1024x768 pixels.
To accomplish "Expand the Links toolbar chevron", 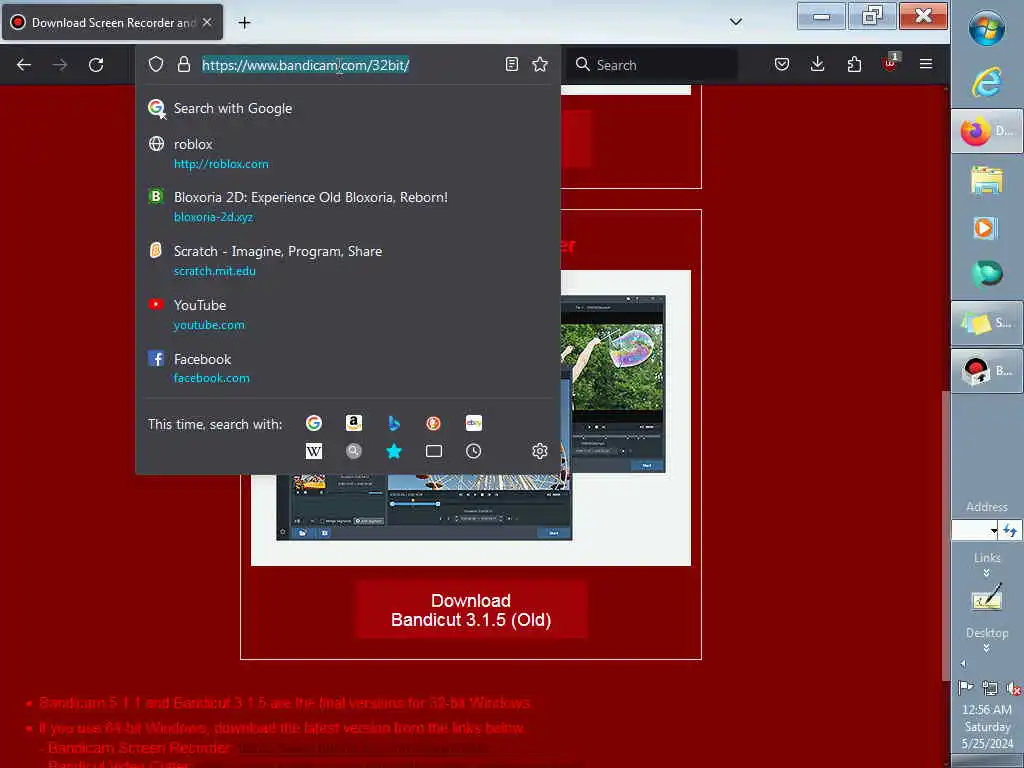I will [x=987, y=573].
